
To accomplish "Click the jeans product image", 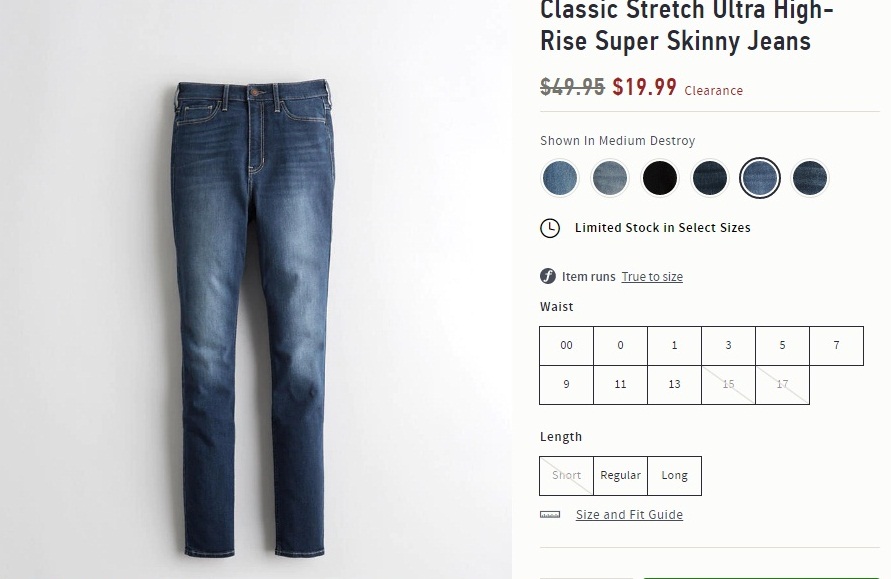I will tap(252, 318).
